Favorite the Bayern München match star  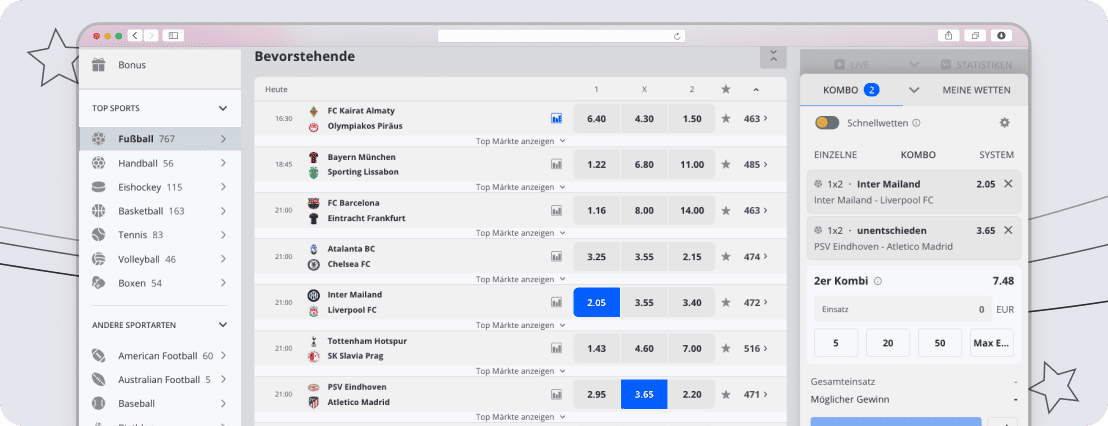pos(725,164)
